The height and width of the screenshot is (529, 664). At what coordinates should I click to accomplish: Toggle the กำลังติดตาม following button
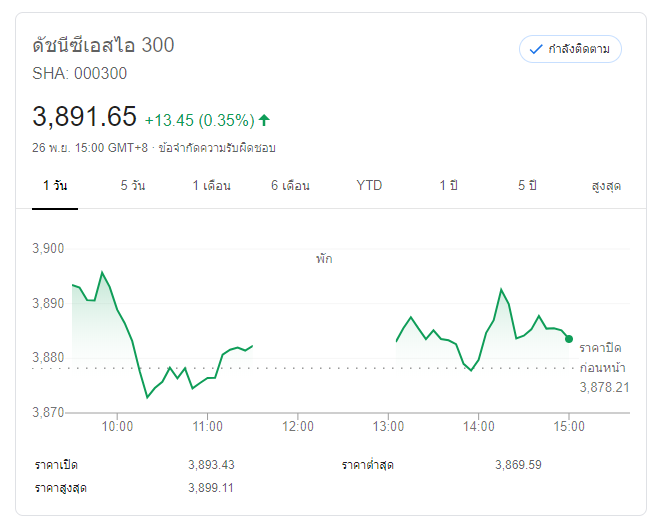pyautogui.click(x=571, y=49)
